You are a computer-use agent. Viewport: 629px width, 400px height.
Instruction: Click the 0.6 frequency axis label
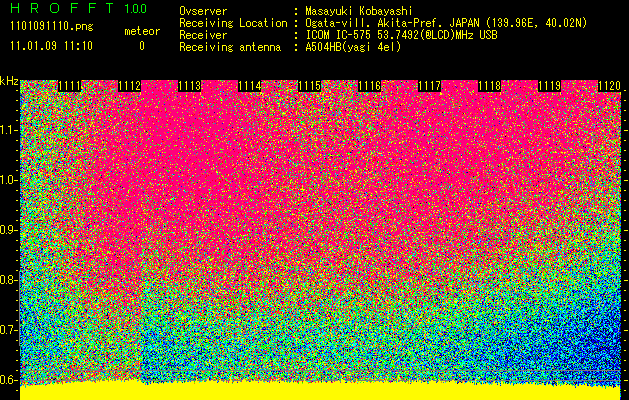(x=9, y=380)
